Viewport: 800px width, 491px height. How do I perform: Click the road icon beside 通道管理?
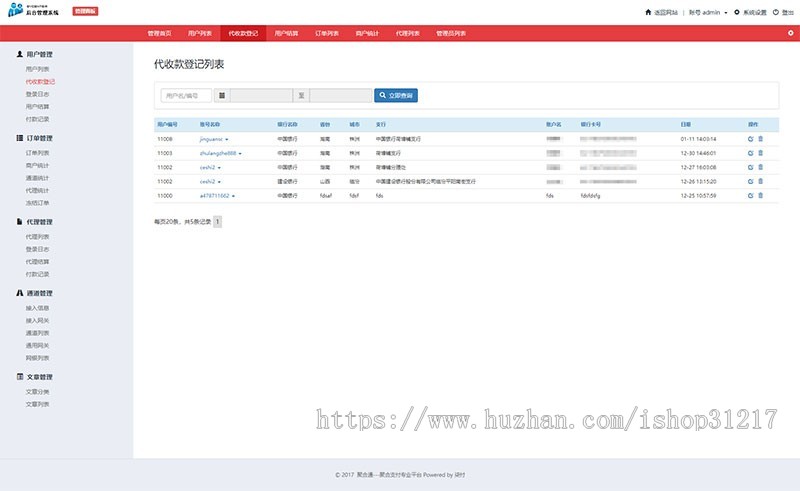19,293
